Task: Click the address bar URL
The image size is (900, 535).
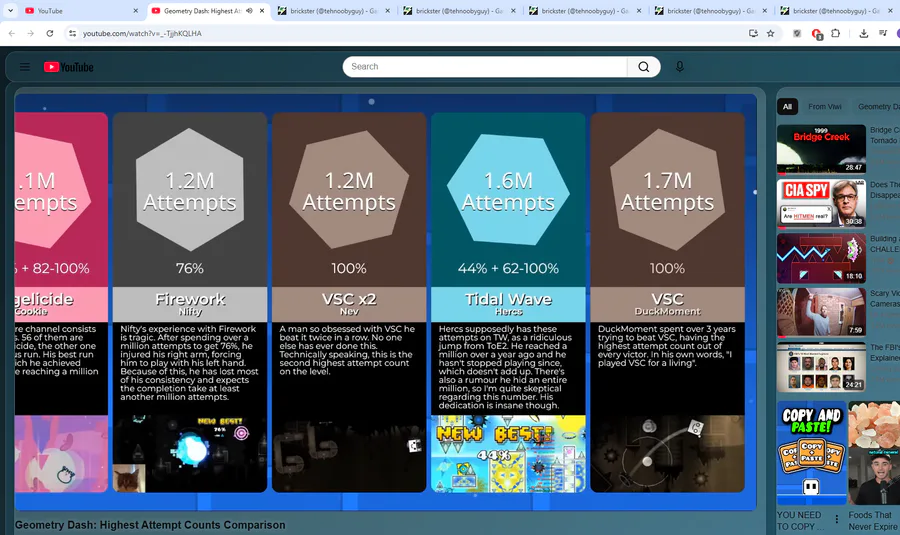Action: point(142,33)
